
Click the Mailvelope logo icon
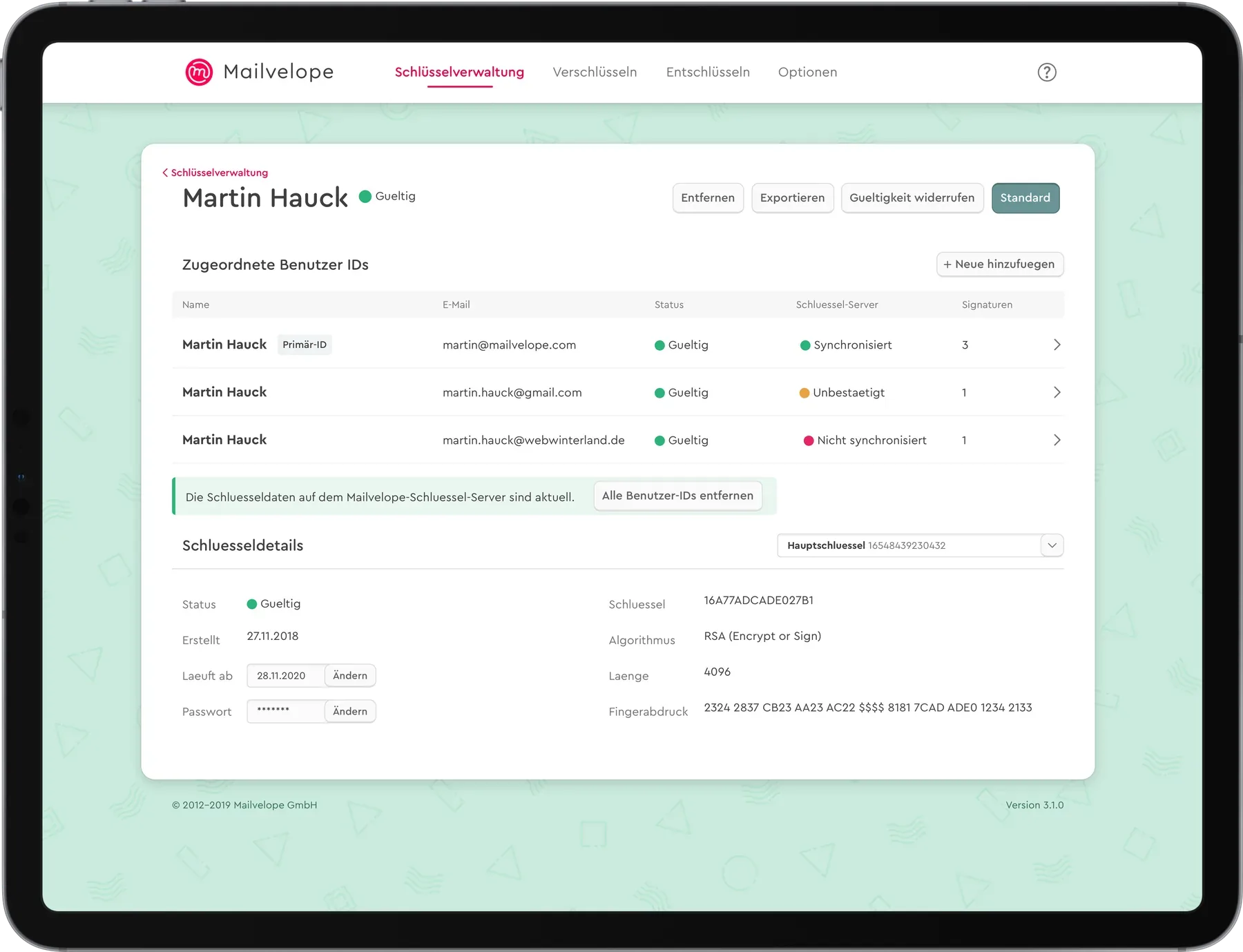[199, 72]
